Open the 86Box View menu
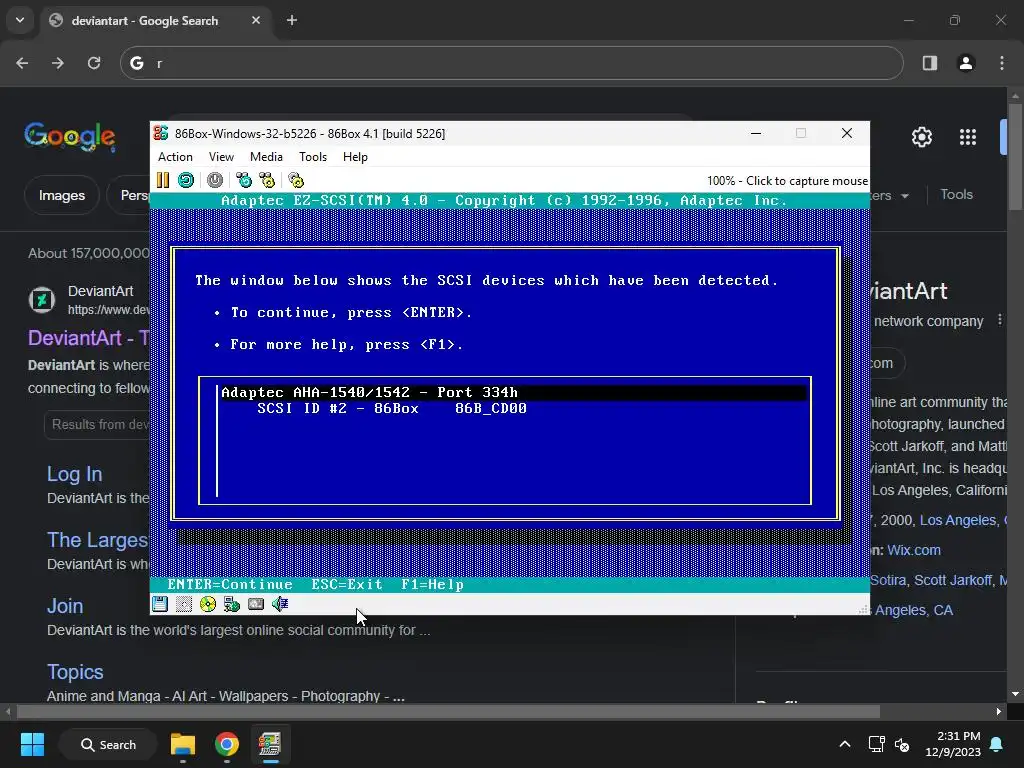 click(221, 157)
